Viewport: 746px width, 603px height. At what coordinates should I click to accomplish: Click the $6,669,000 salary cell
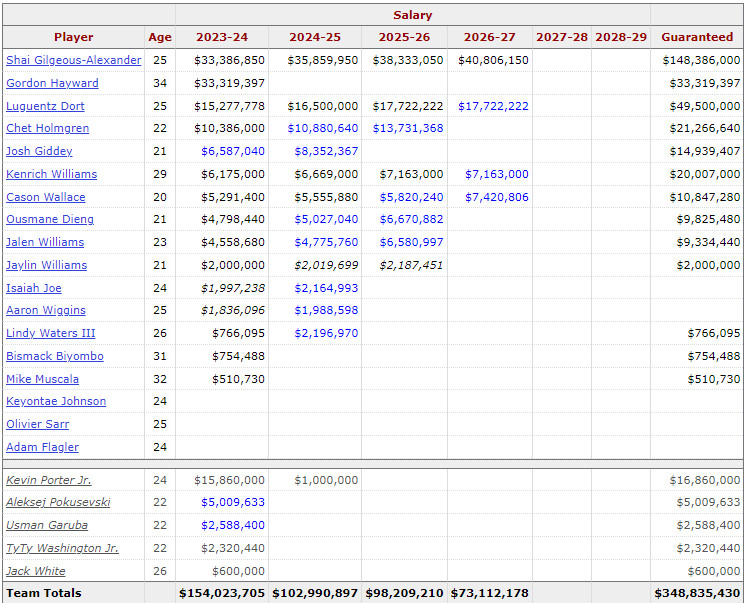pyautogui.click(x=326, y=174)
